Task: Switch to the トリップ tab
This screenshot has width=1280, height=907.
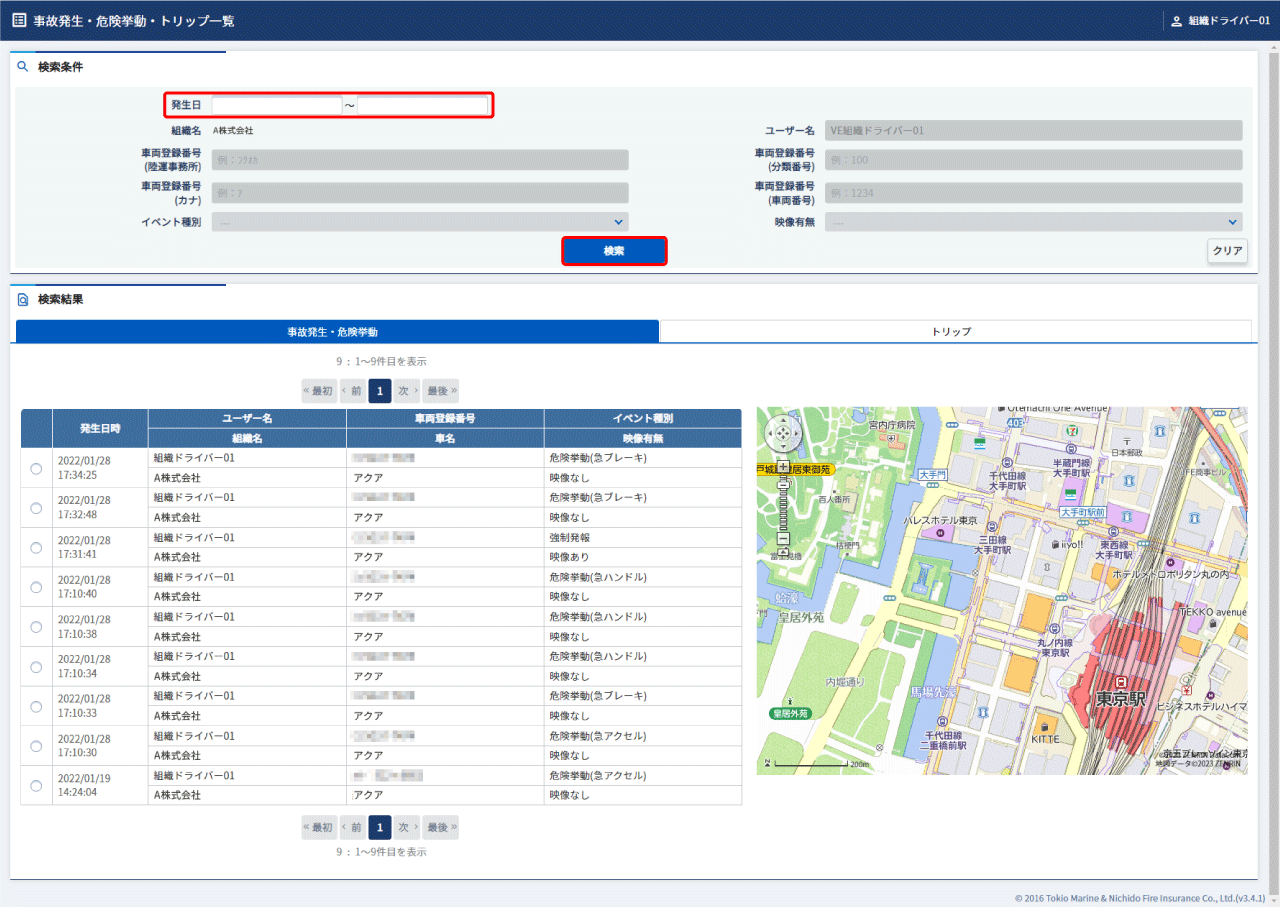Action: [x=955, y=331]
